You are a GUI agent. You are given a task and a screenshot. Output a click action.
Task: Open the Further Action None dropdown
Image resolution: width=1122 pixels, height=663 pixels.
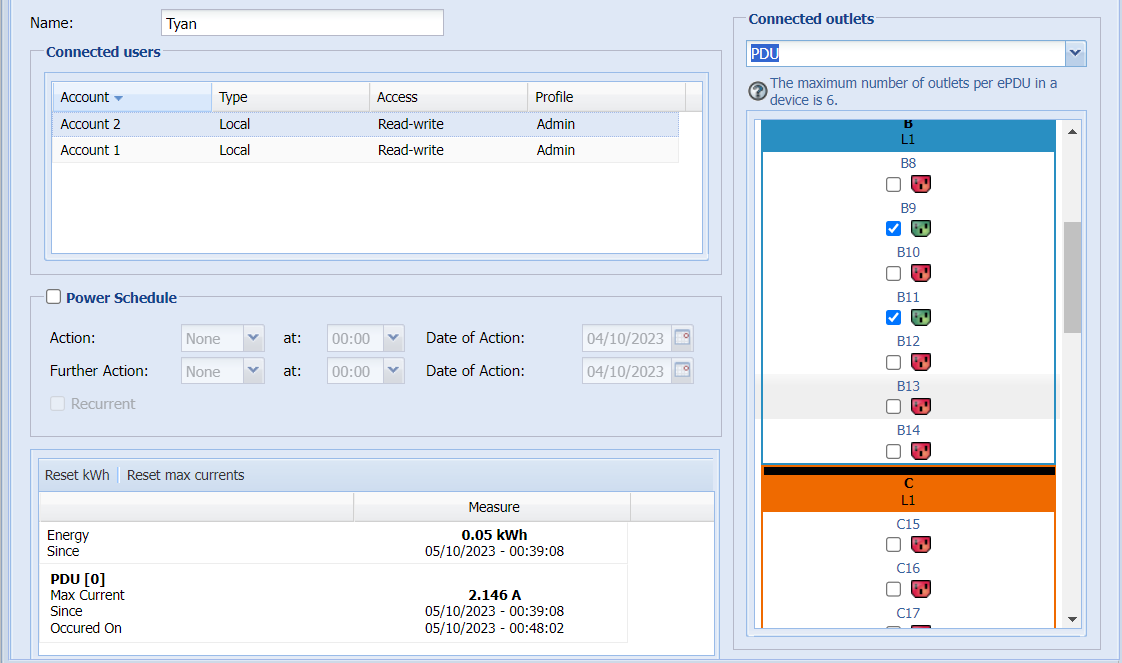point(253,370)
